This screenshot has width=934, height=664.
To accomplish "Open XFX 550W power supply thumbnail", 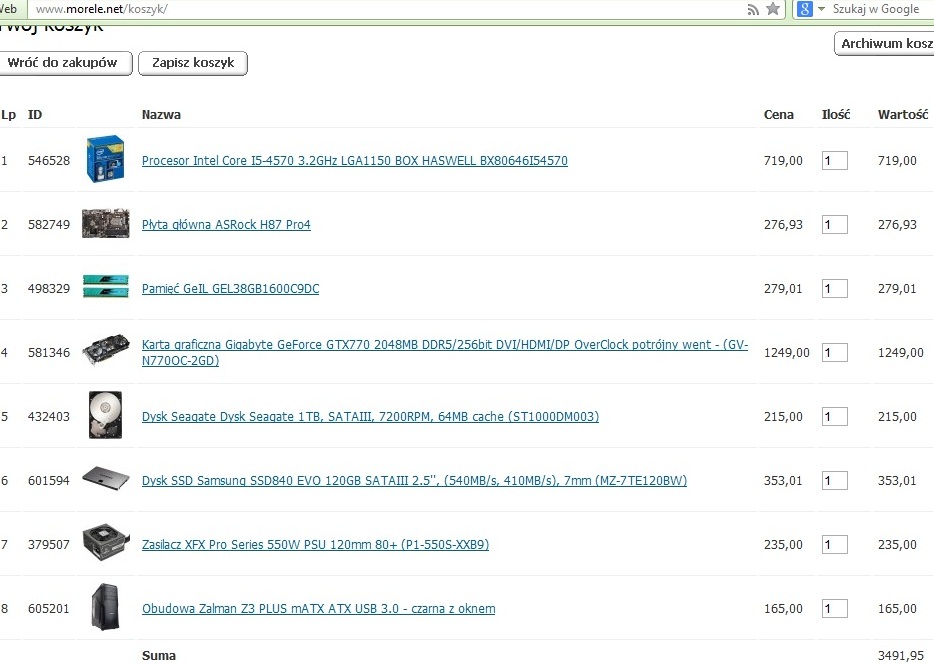I will click(x=105, y=542).
